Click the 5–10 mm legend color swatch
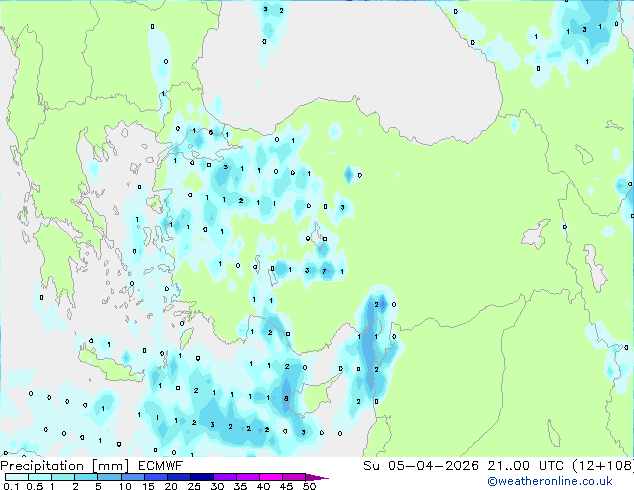This screenshot has width=634, height=490. click(109, 477)
